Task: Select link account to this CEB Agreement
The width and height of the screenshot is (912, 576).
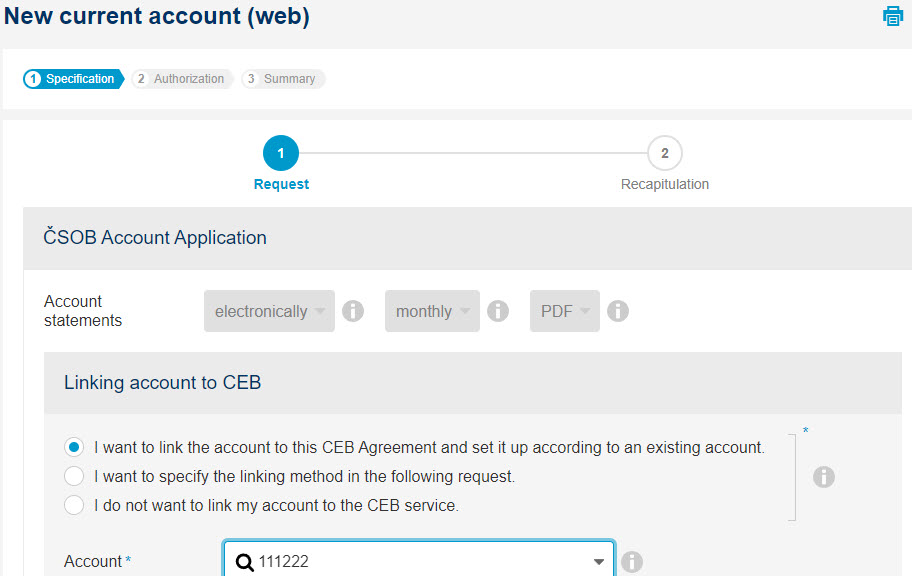Action: point(74,447)
